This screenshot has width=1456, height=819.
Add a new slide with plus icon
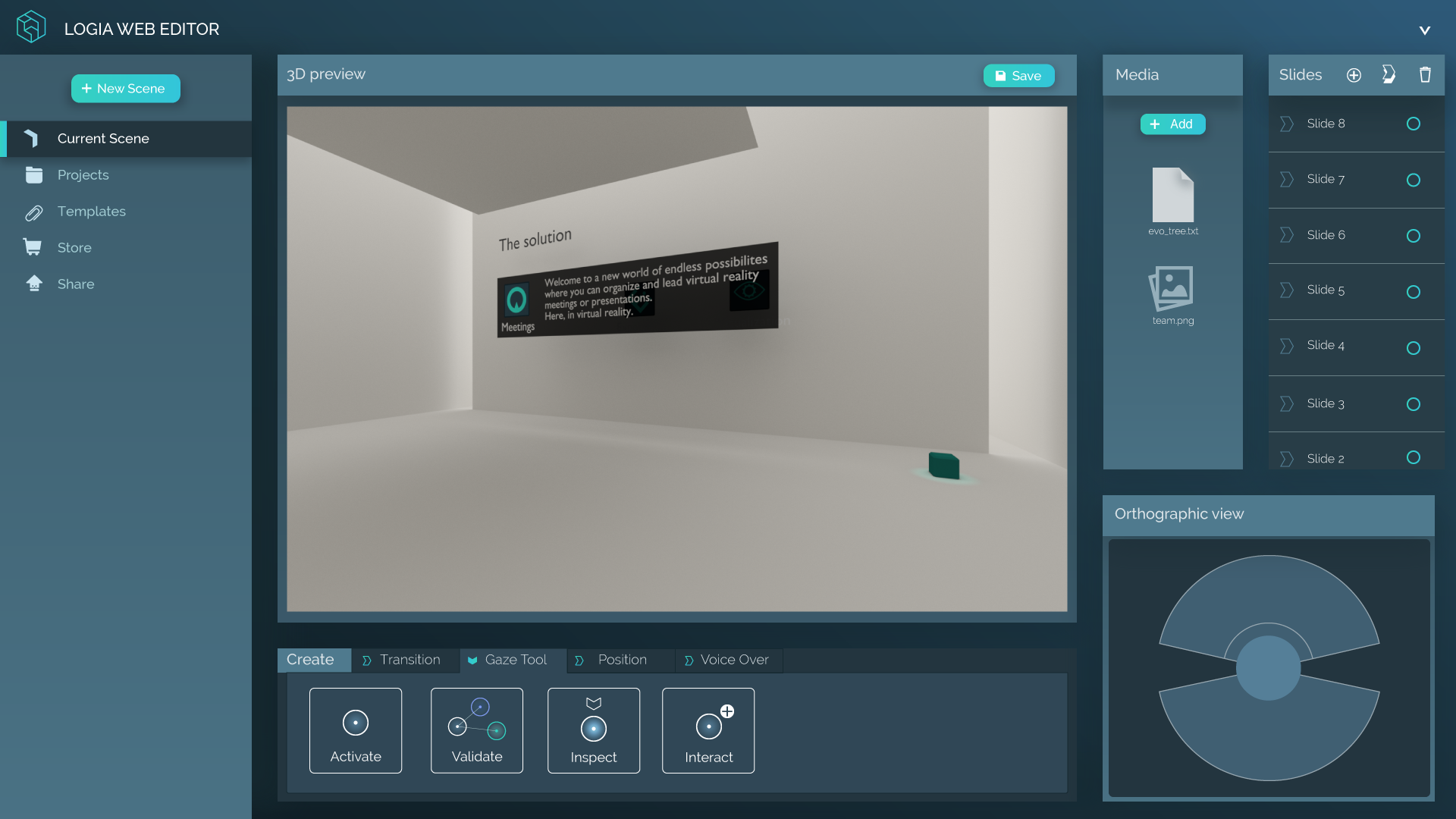coord(1354,75)
